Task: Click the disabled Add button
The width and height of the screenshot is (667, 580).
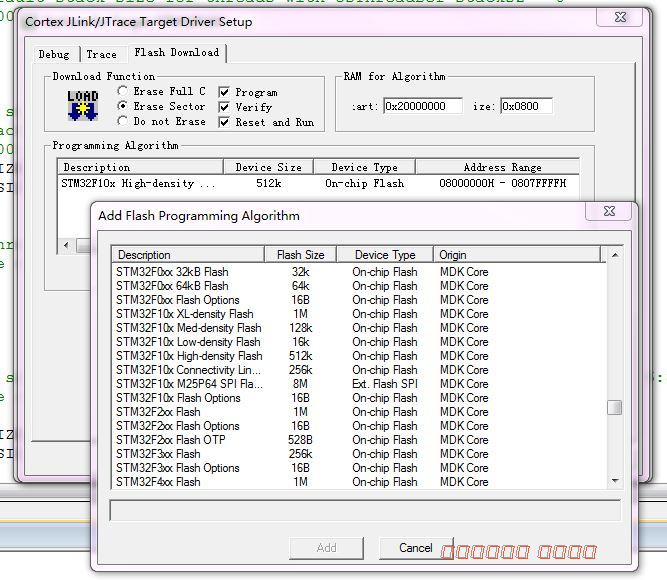Action: tap(326, 548)
